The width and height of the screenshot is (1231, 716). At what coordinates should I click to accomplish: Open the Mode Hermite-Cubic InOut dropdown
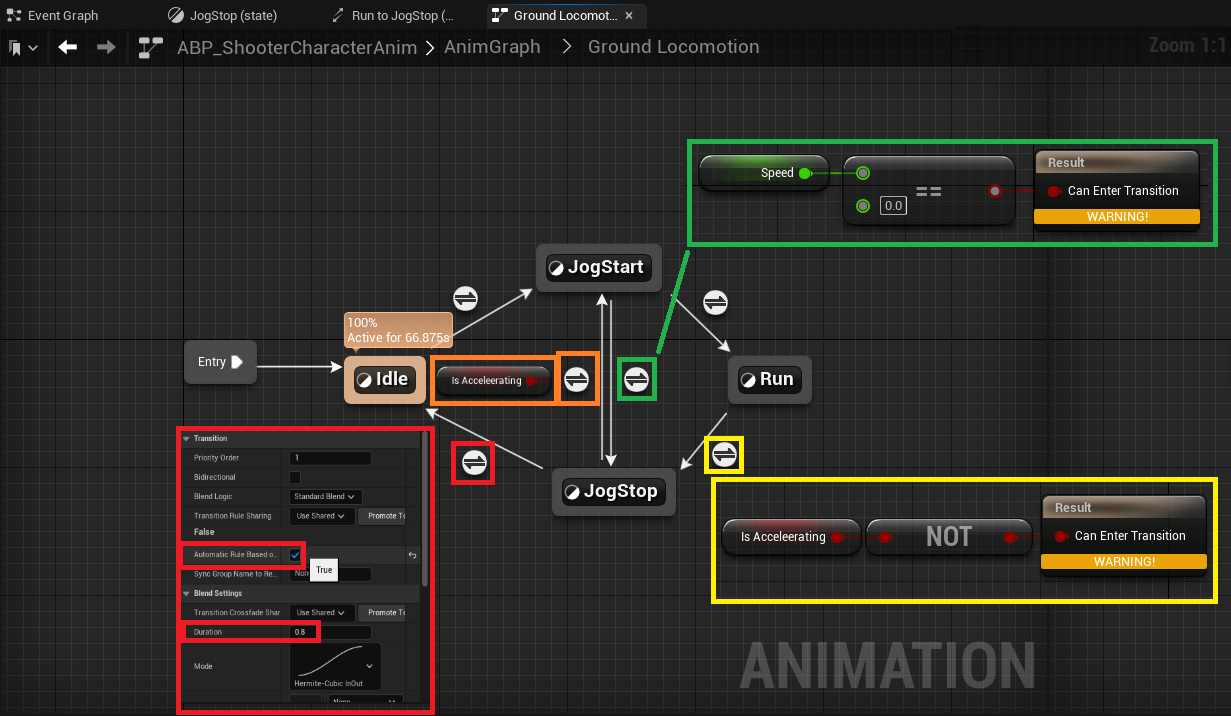point(335,666)
